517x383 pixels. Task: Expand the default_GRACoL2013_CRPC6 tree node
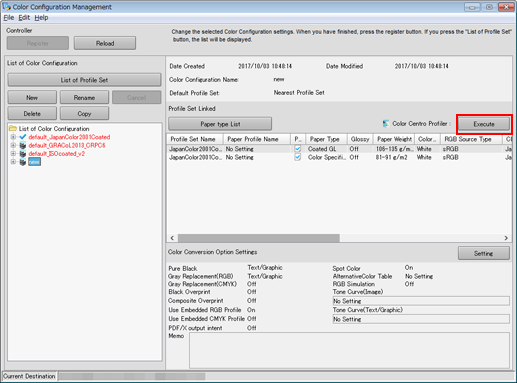(x=13, y=145)
